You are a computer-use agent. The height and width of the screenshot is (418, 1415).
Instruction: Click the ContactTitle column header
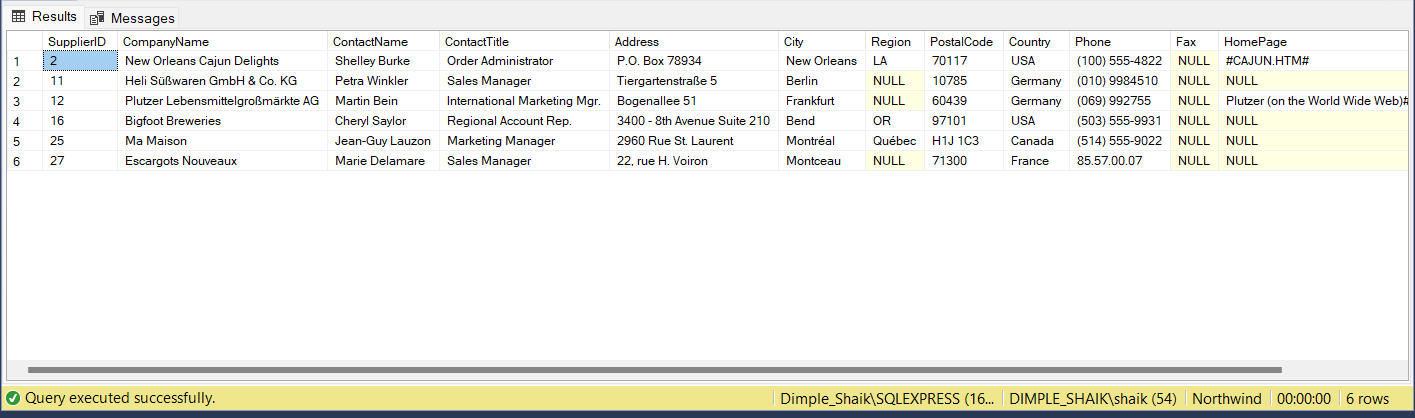tap(476, 42)
